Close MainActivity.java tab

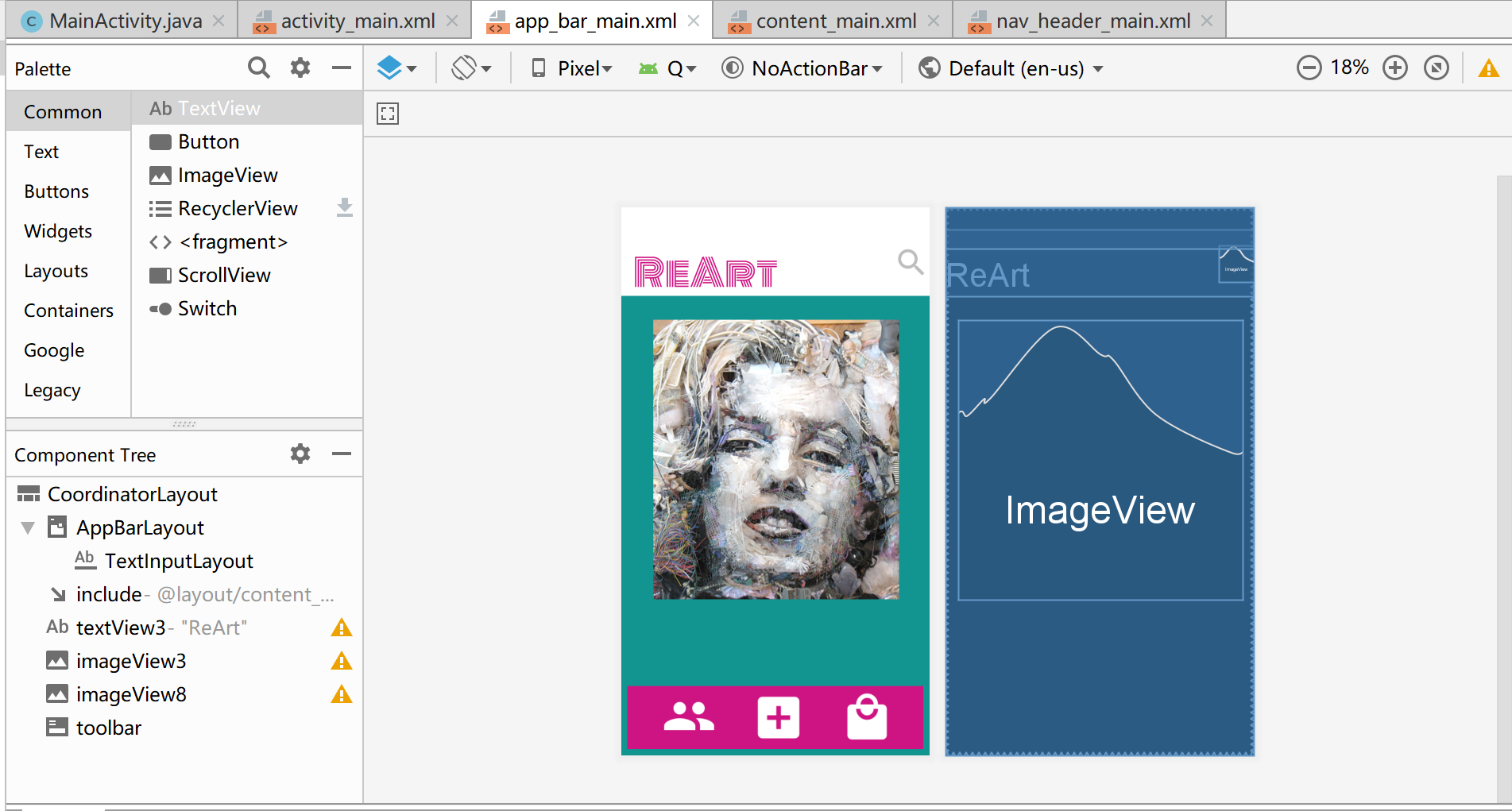218,21
